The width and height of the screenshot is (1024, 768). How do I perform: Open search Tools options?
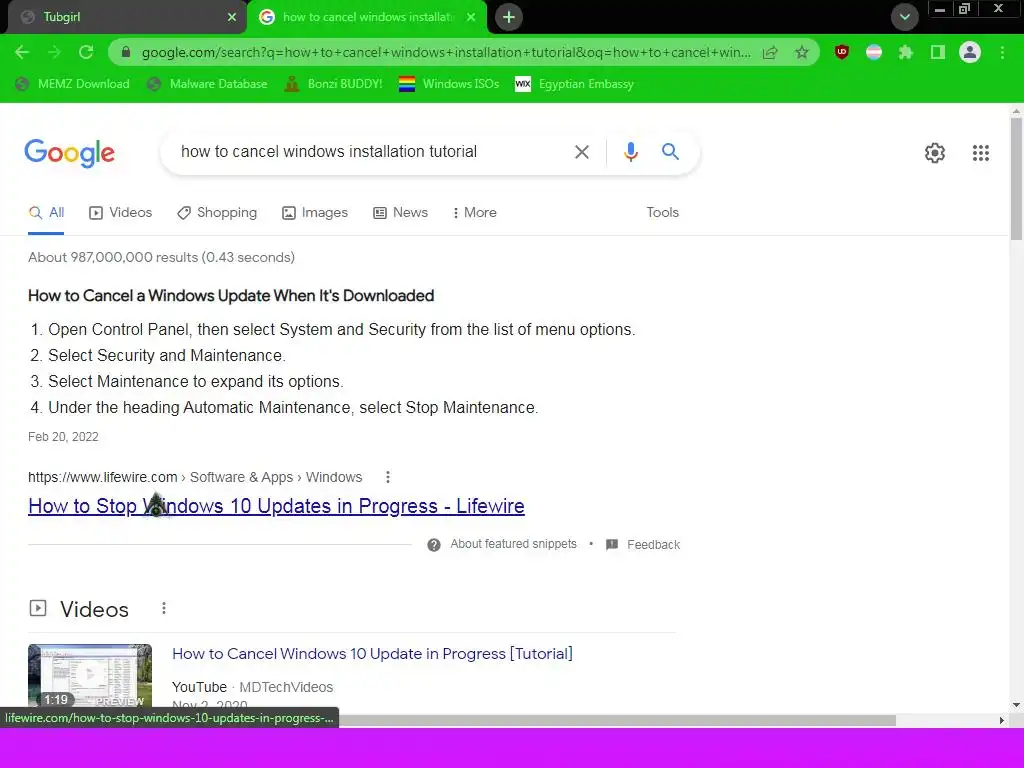(662, 212)
